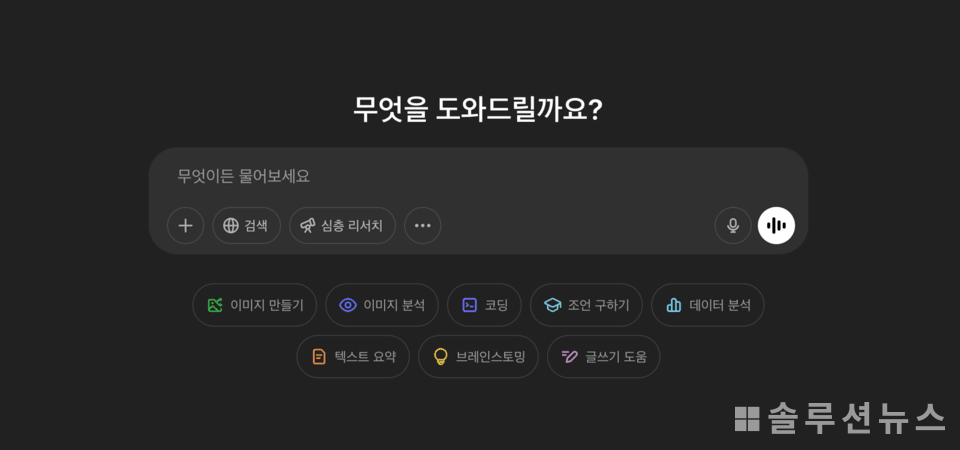Click the 브레인스토밍 lightbulb suggestion
Image resolution: width=960 pixels, height=450 pixels.
click(478, 356)
